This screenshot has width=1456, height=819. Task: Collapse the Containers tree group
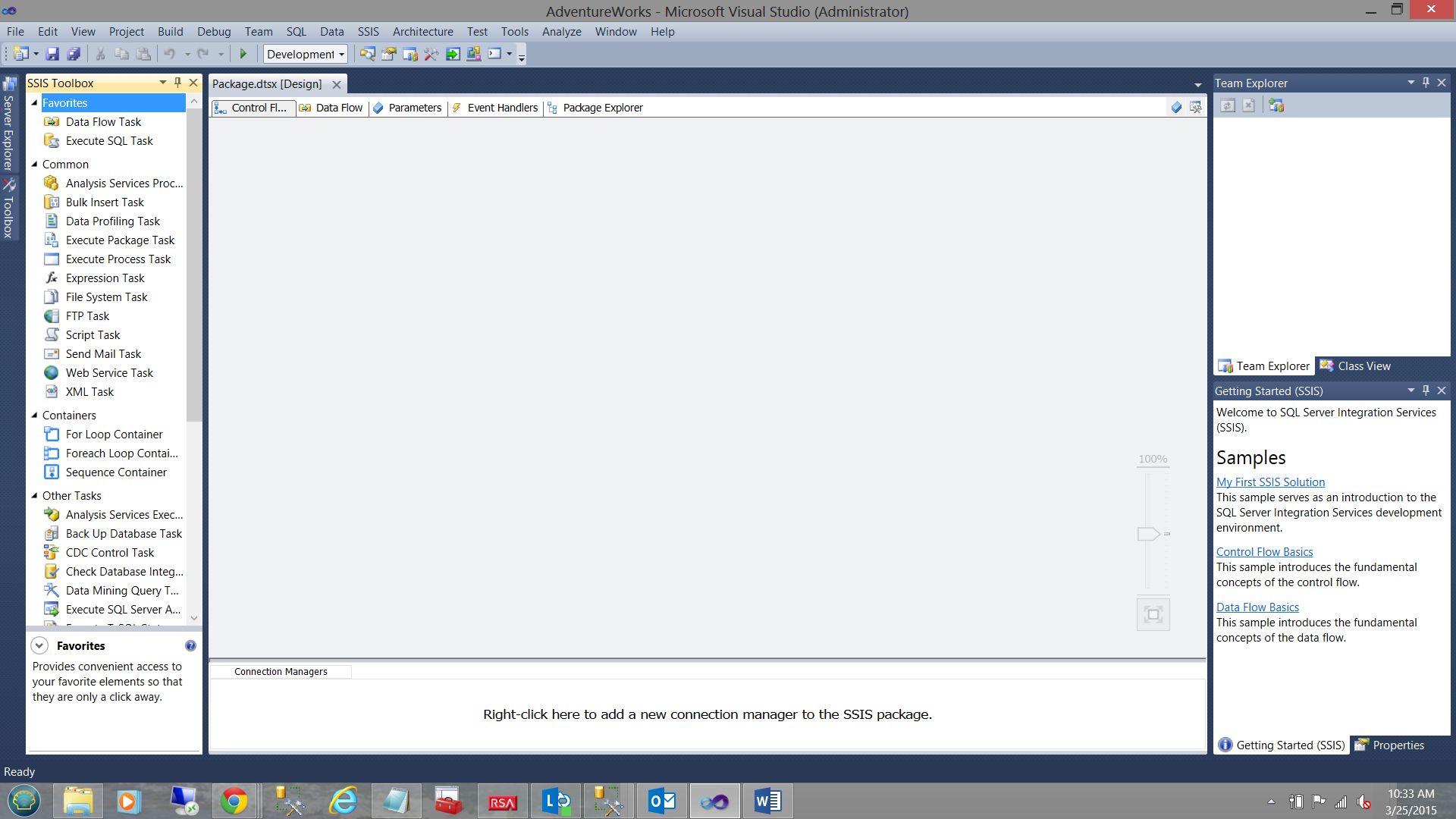(x=34, y=415)
